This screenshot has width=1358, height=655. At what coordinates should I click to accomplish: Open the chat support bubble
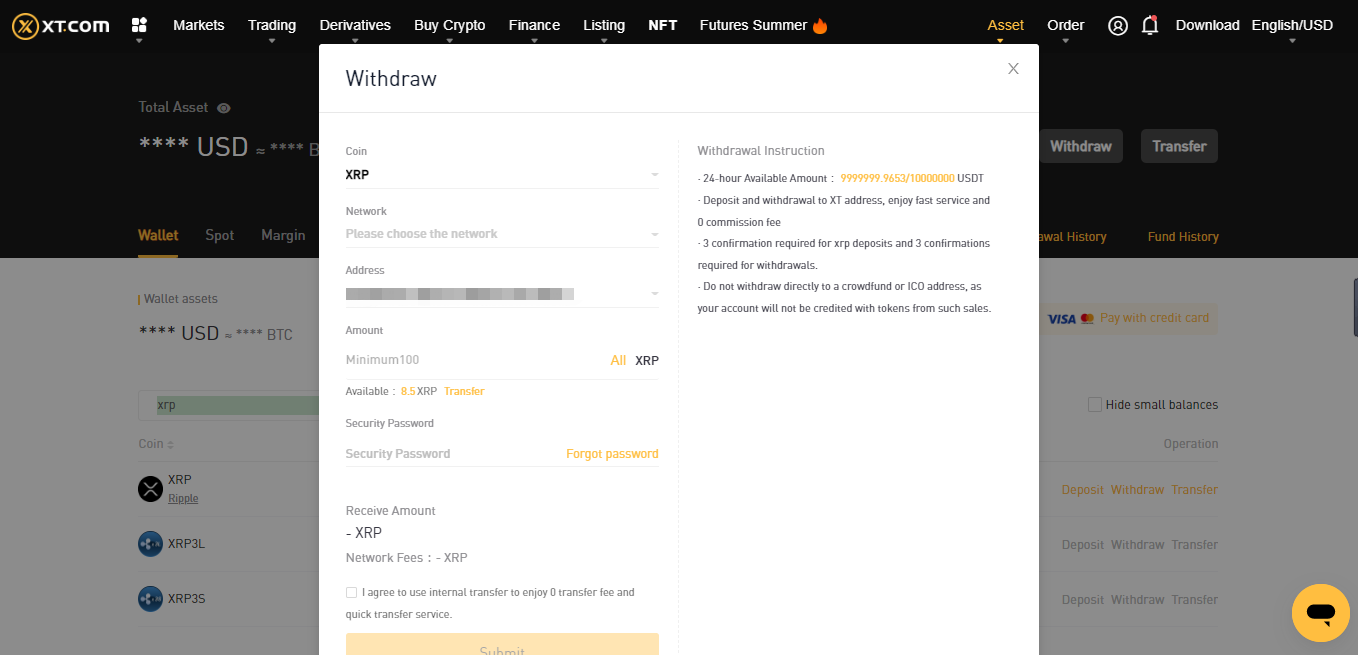(x=1320, y=613)
